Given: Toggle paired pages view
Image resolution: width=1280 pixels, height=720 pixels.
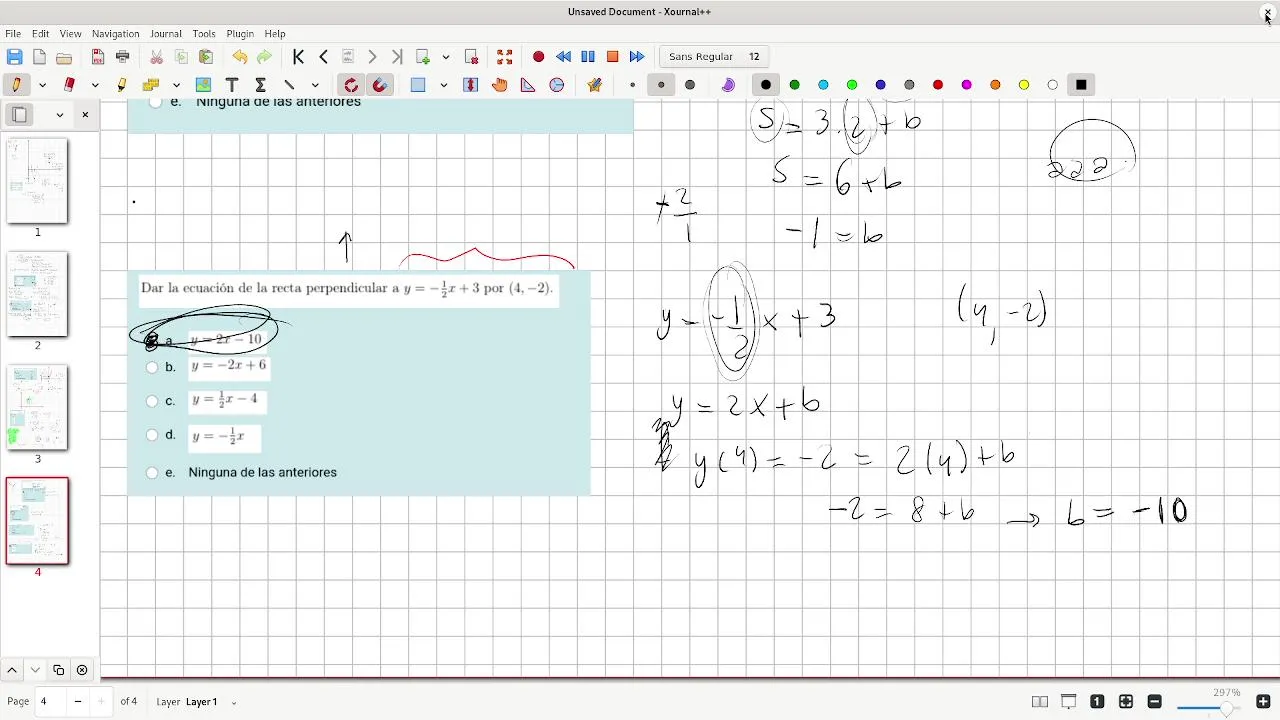Looking at the screenshot, I should tap(1040, 702).
